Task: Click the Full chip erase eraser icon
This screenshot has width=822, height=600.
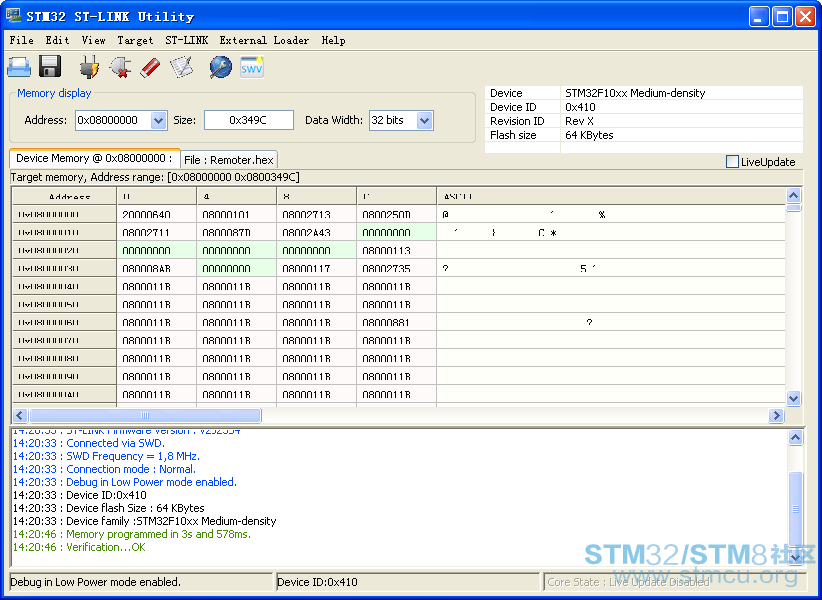Action: click(x=150, y=67)
